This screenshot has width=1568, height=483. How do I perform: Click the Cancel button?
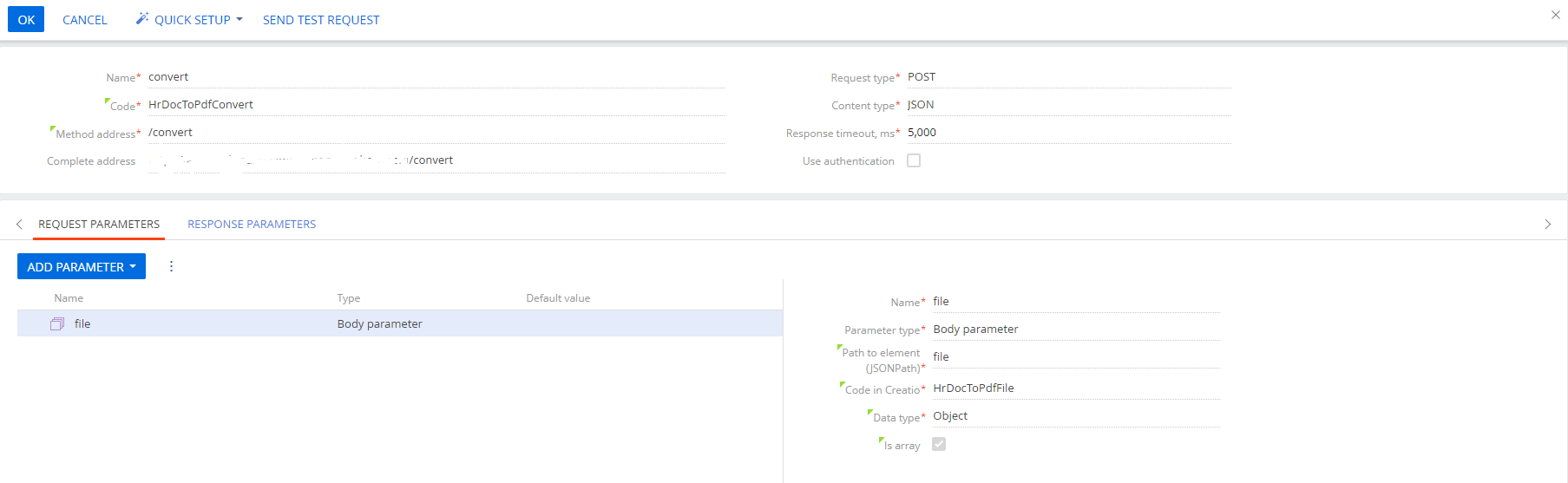(x=85, y=19)
